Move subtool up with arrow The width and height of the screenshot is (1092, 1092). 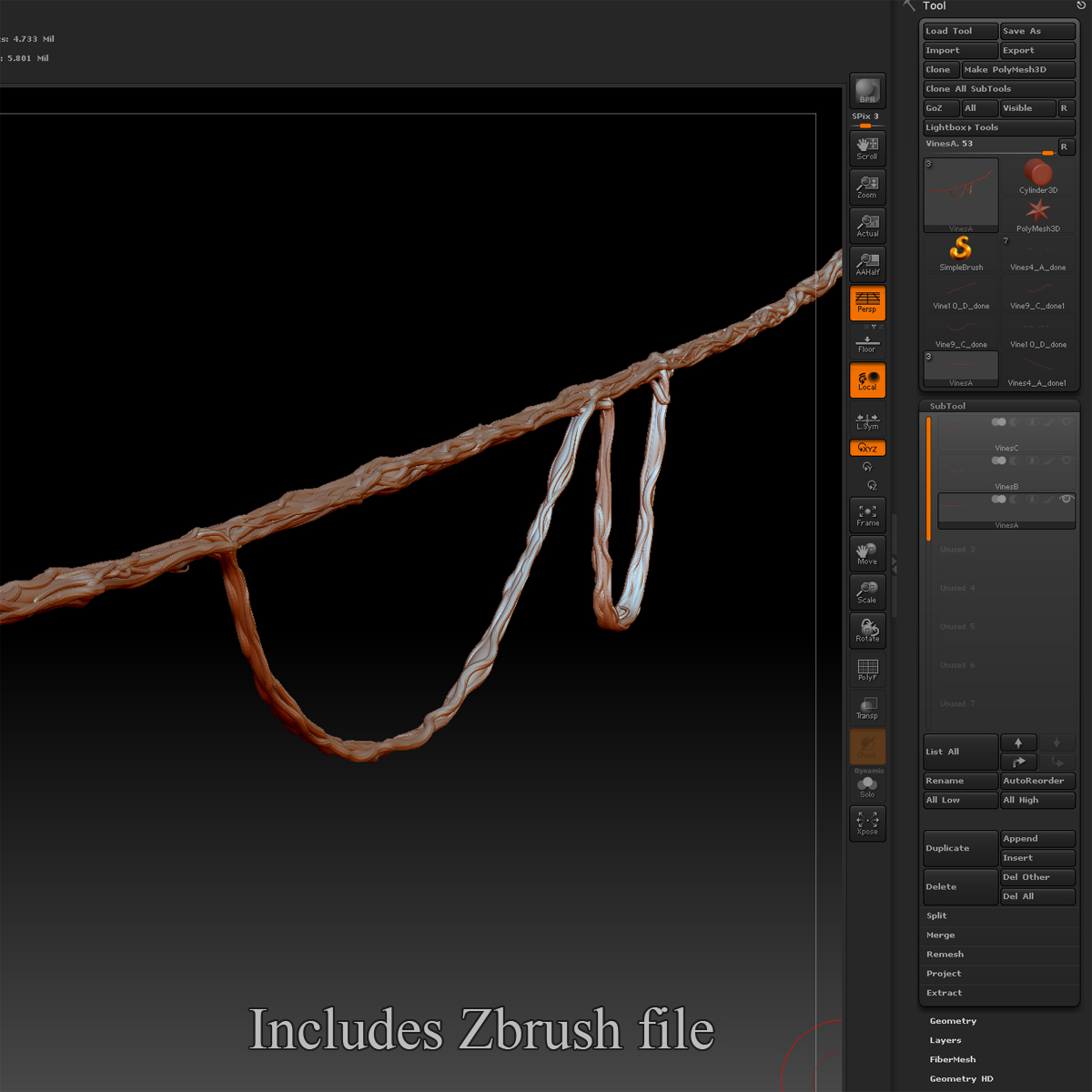1018,743
